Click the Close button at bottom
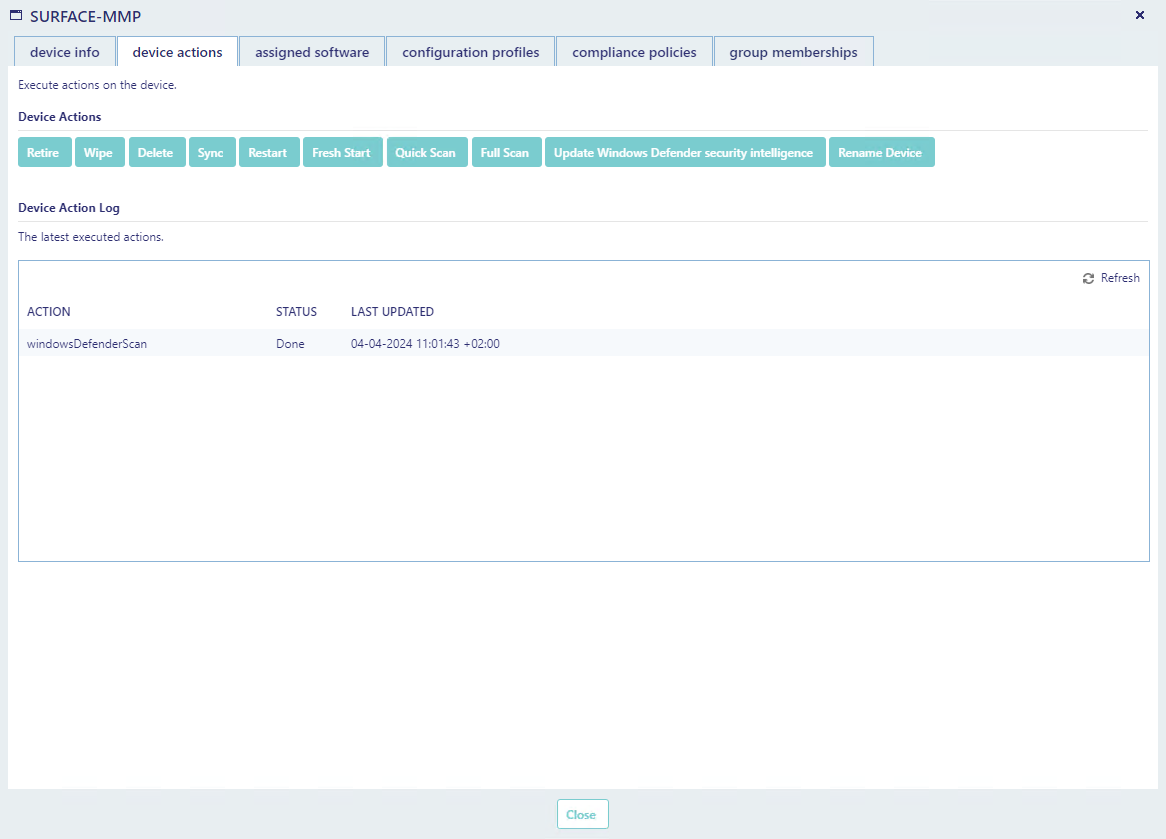 pyautogui.click(x=582, y=814)
